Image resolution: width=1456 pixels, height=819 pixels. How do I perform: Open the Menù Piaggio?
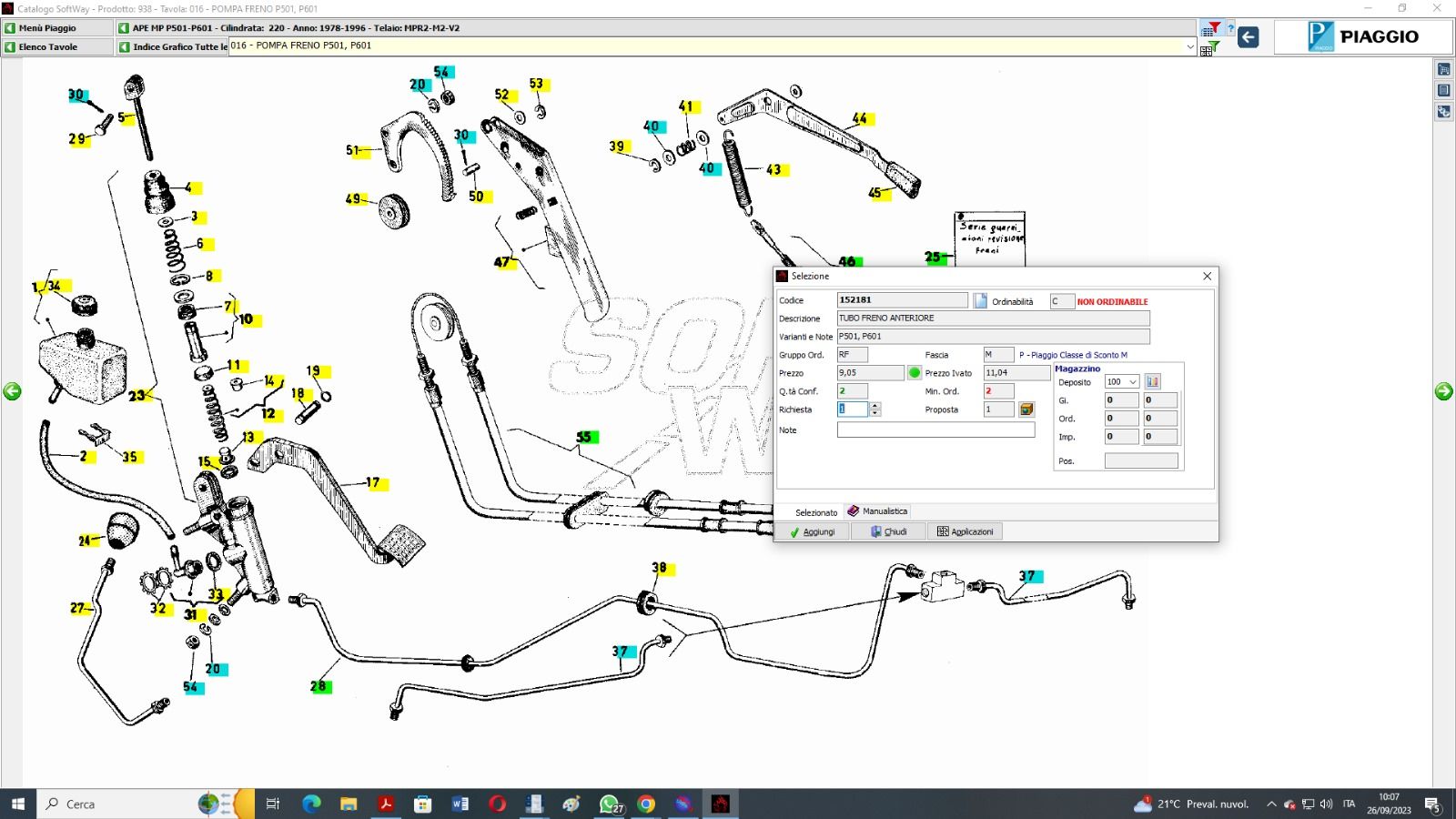56,28
